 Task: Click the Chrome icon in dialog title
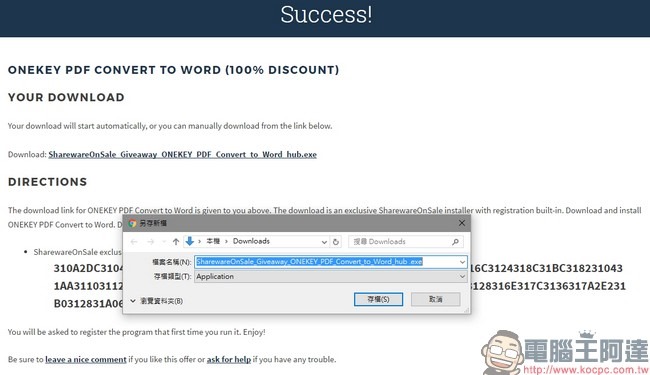point(132,223)
